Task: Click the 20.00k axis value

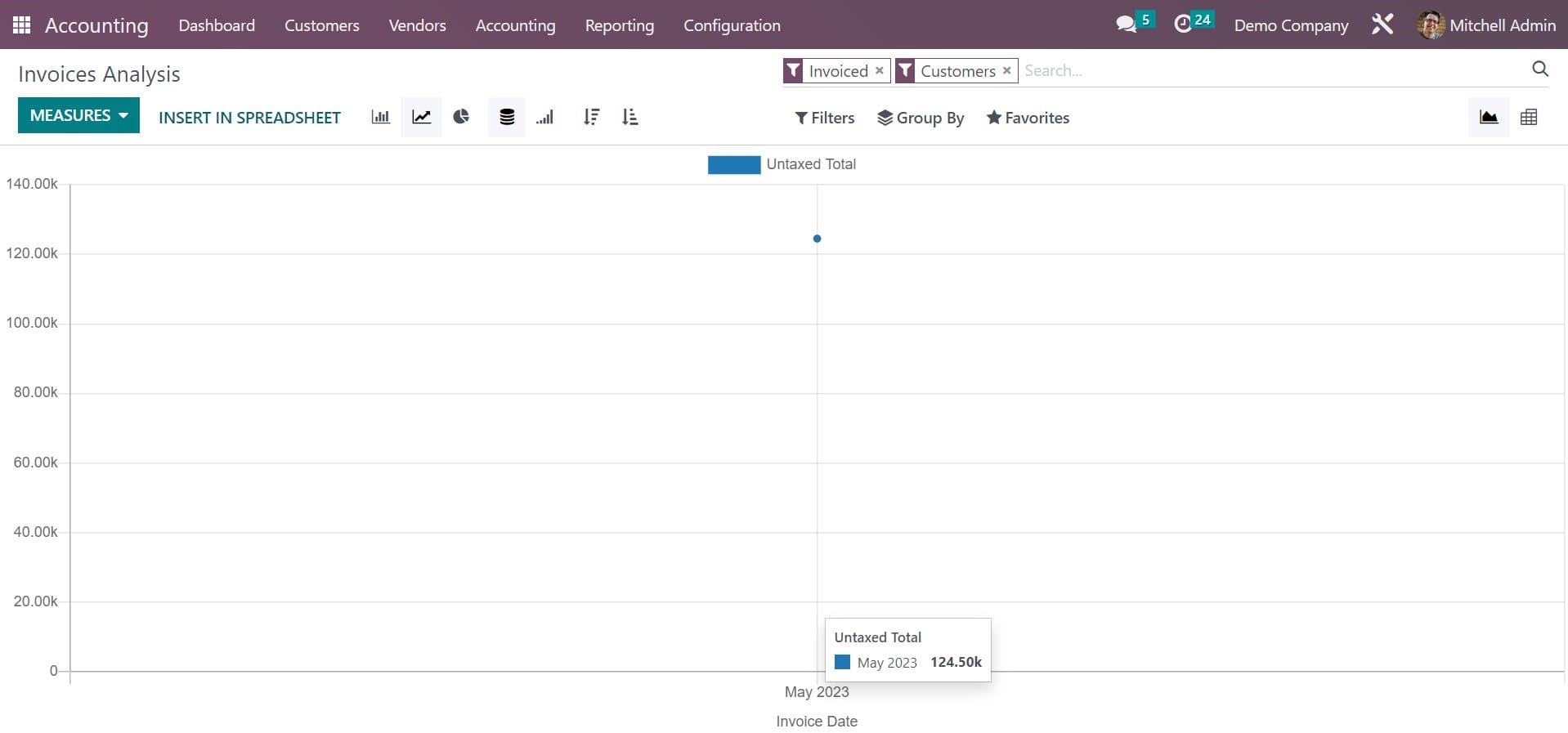Action: click(x=35, y=601)
